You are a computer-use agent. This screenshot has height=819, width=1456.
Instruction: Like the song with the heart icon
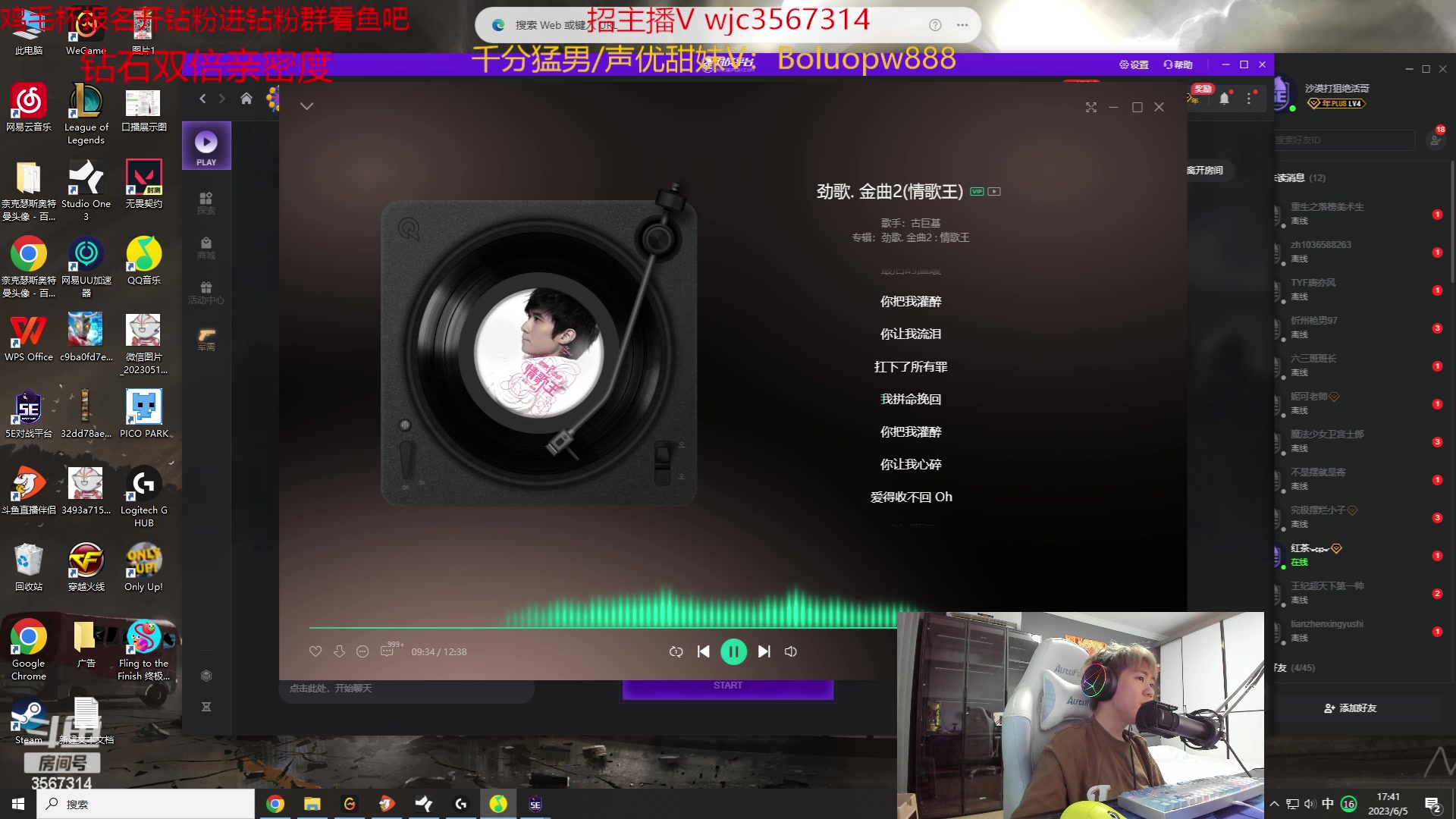(x=315, y=651)
